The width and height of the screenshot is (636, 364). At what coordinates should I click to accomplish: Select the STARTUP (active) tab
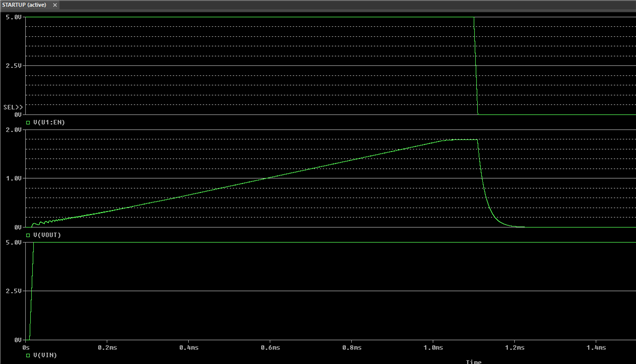click(24, 5)
